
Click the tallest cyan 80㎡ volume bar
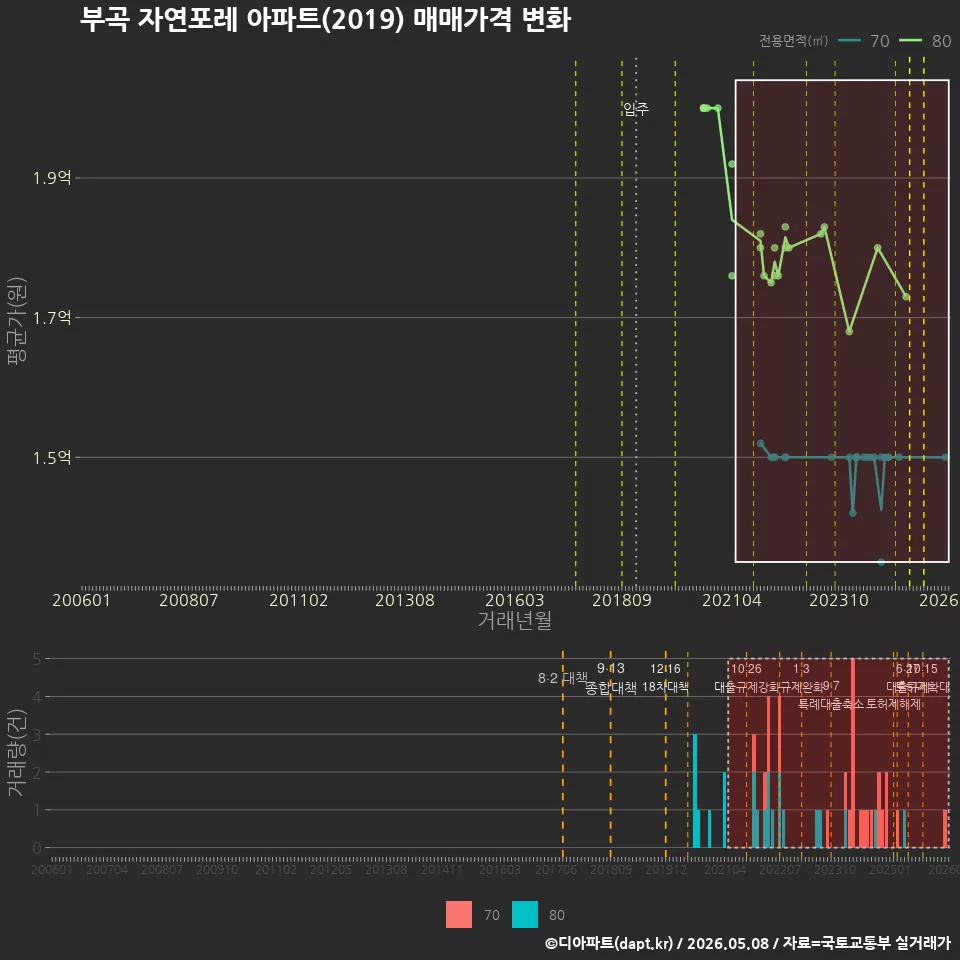pyautogui.click(x=695, y=790)
